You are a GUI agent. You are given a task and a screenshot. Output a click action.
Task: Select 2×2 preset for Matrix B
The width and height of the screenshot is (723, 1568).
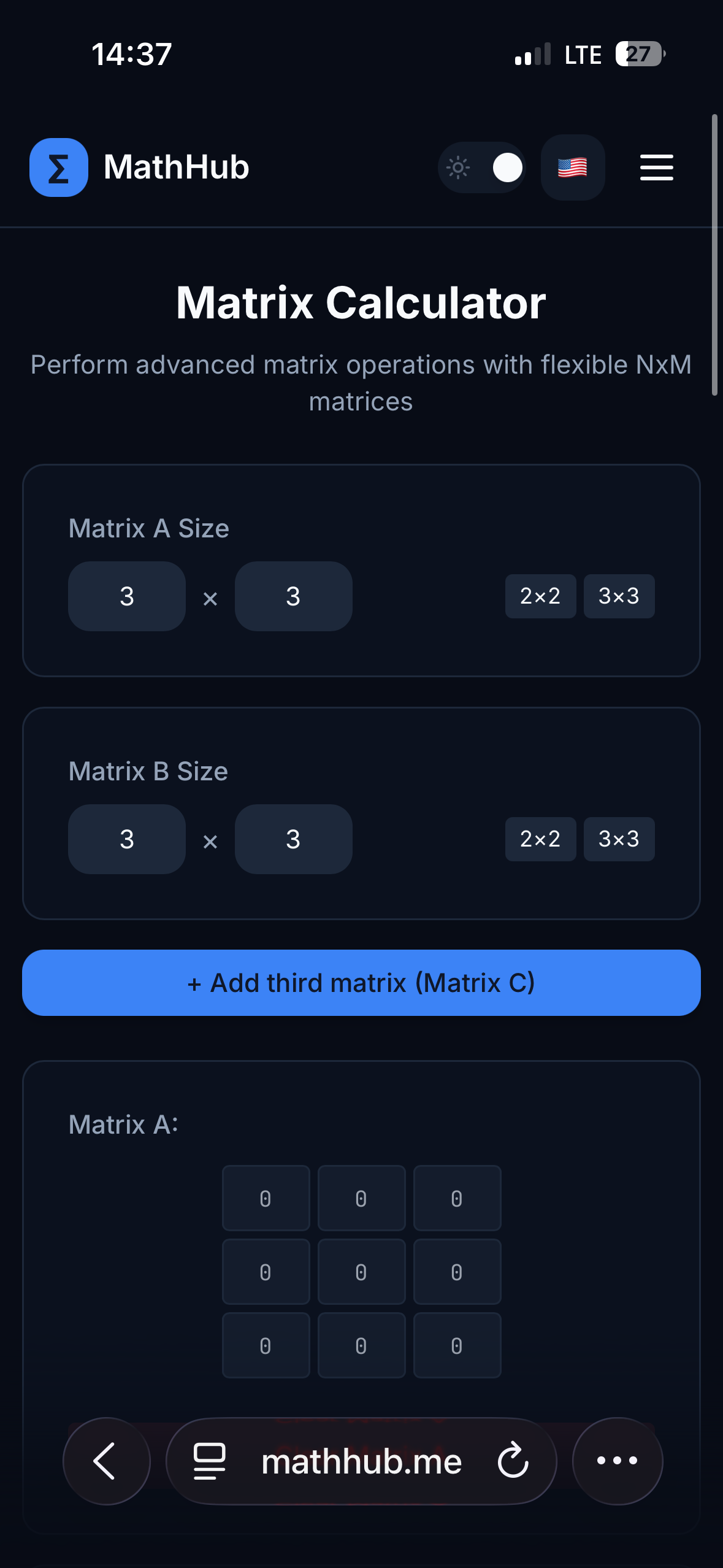(x=540, y=839)
